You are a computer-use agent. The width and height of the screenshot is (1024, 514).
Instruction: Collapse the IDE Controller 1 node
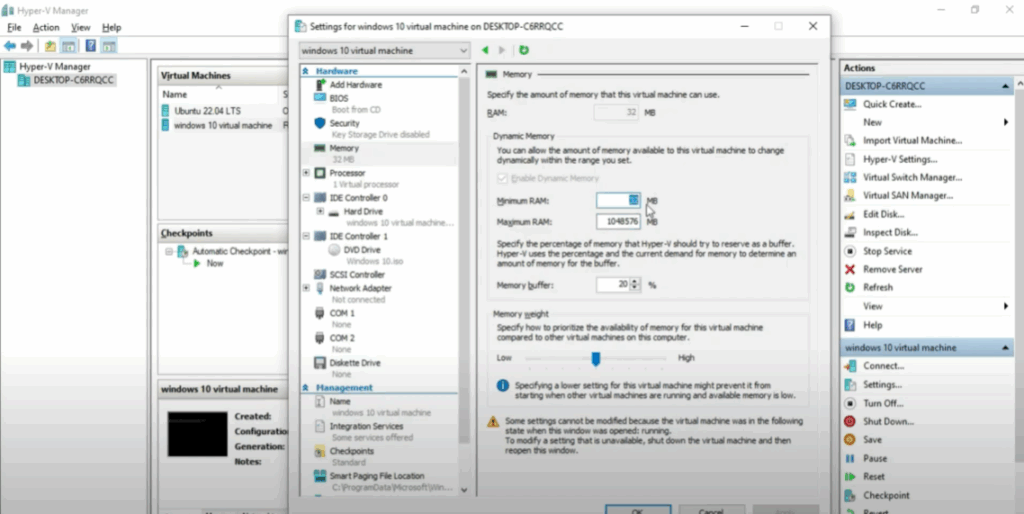pos(306,236)
